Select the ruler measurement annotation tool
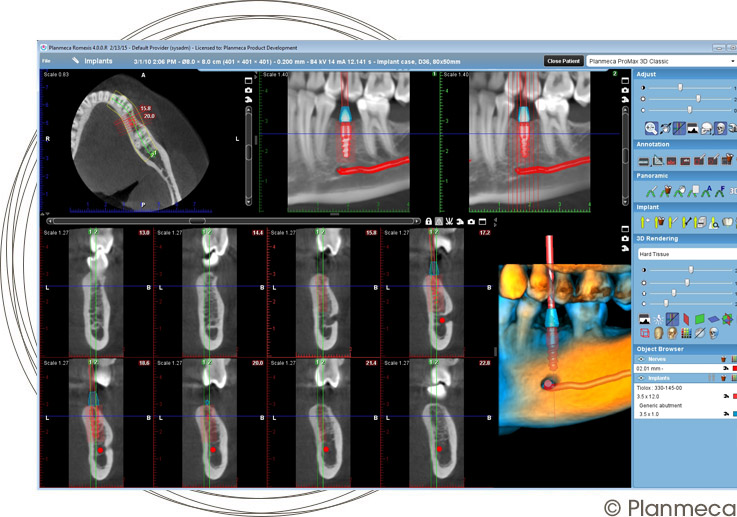Image resolution: width=737 pixels, height=517 pixels. (x=643, y=161)
